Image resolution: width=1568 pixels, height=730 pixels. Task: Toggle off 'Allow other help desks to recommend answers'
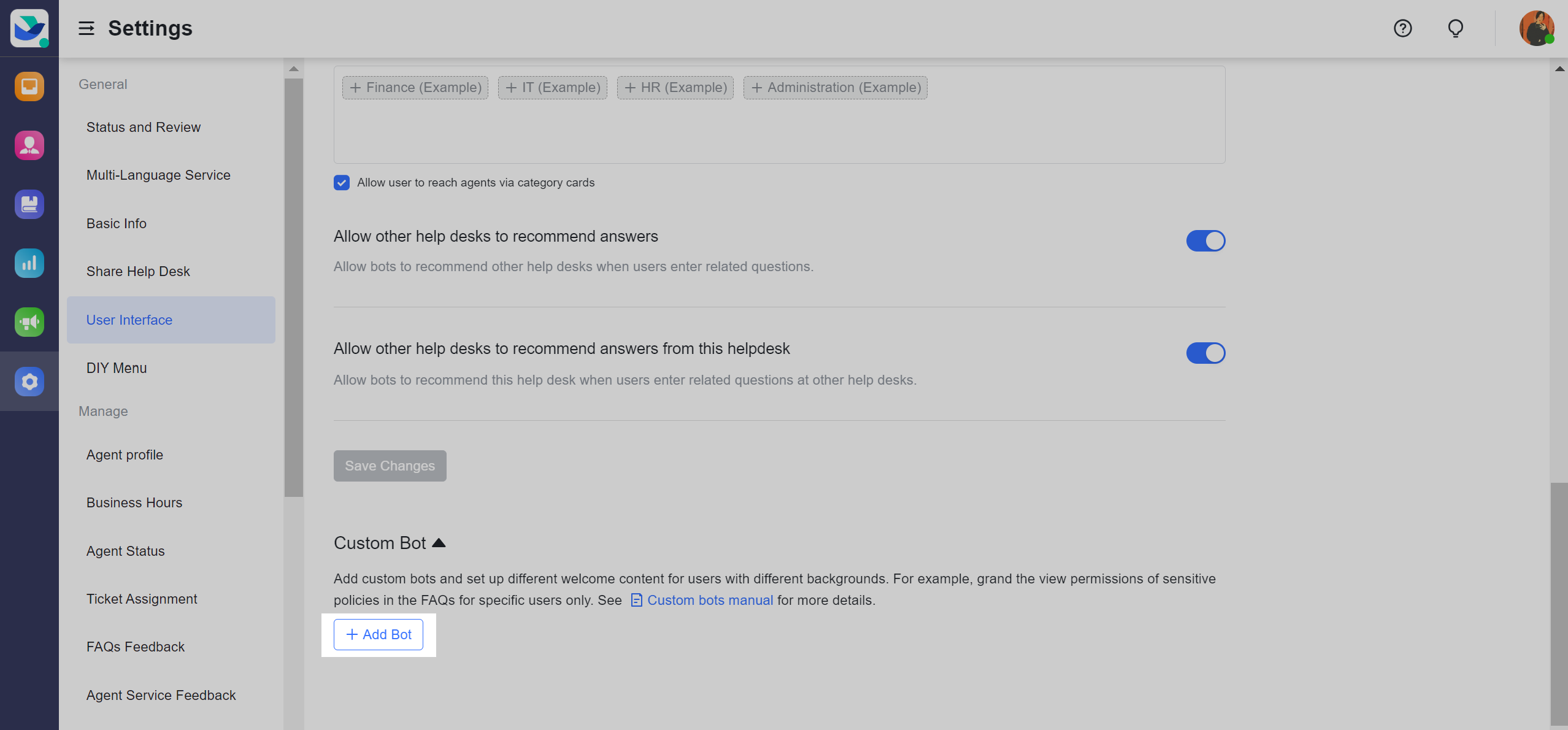[1205, 240]
